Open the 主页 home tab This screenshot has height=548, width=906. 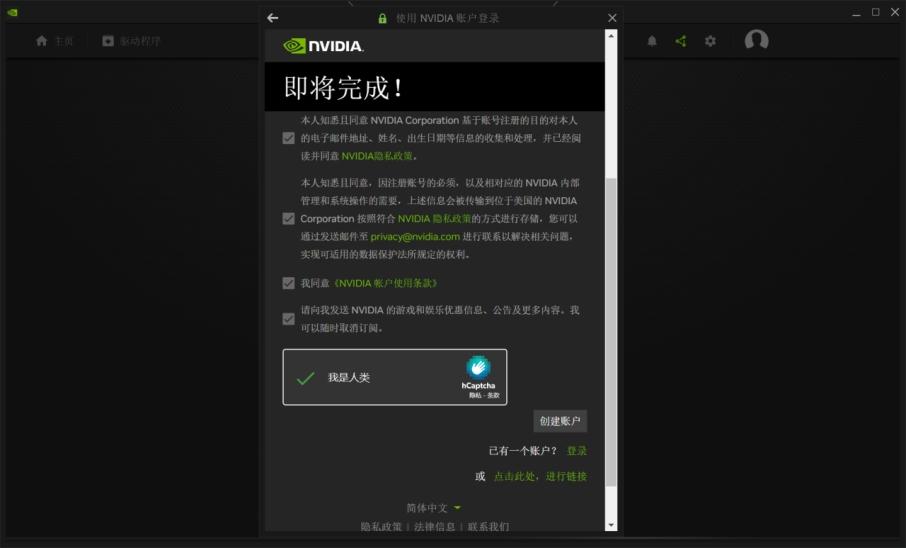(x=55, y=41)
